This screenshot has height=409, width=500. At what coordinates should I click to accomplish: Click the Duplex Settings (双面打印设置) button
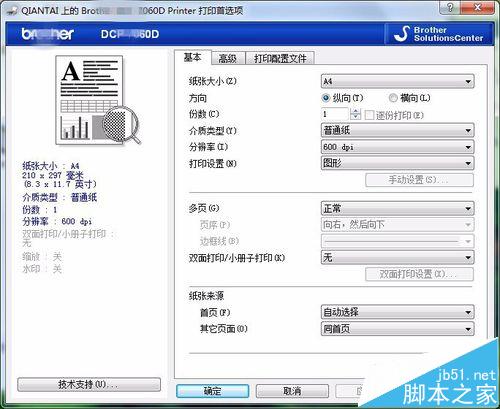[419, 274]
